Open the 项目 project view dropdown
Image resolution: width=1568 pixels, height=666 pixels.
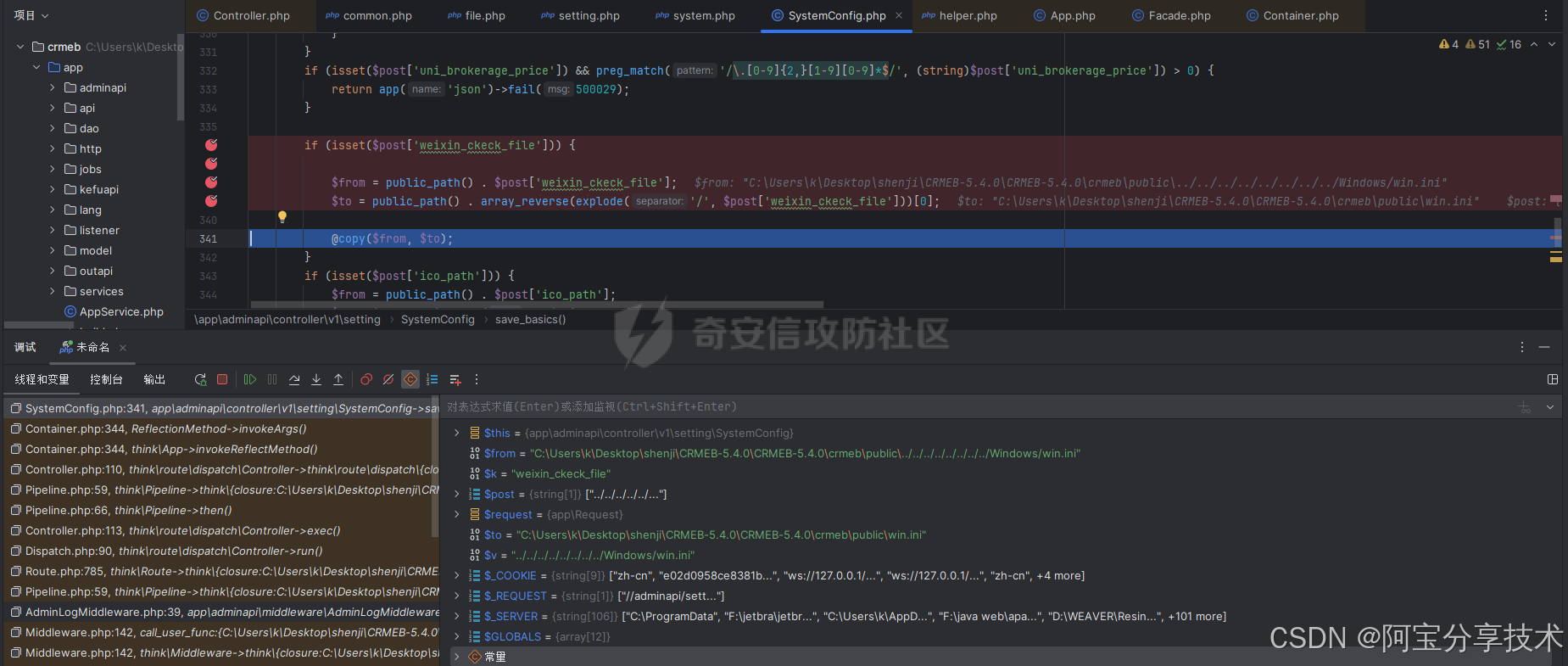(31, 15)
